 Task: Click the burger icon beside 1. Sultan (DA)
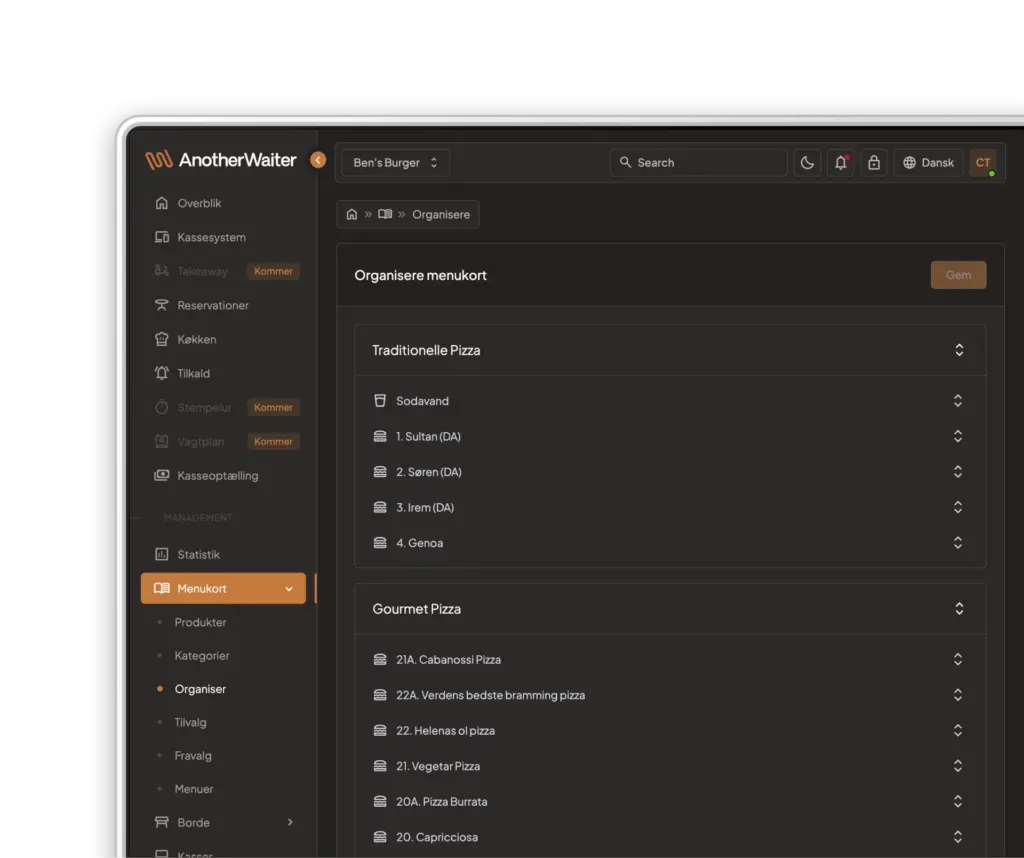click(x=379, y=436)
